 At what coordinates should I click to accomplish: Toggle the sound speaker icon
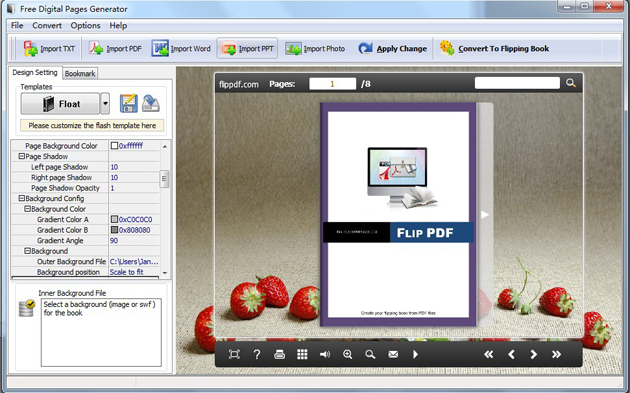click(325, 354)
